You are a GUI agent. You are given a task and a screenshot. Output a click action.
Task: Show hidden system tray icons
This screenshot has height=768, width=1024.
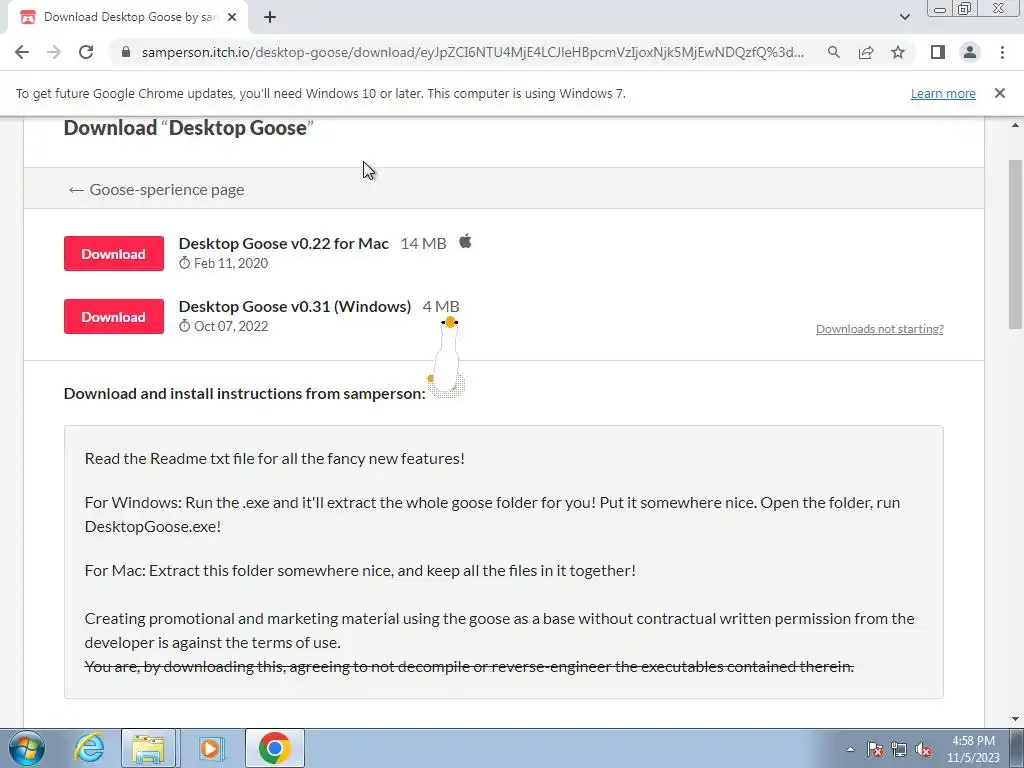click(x=850, y=749)
